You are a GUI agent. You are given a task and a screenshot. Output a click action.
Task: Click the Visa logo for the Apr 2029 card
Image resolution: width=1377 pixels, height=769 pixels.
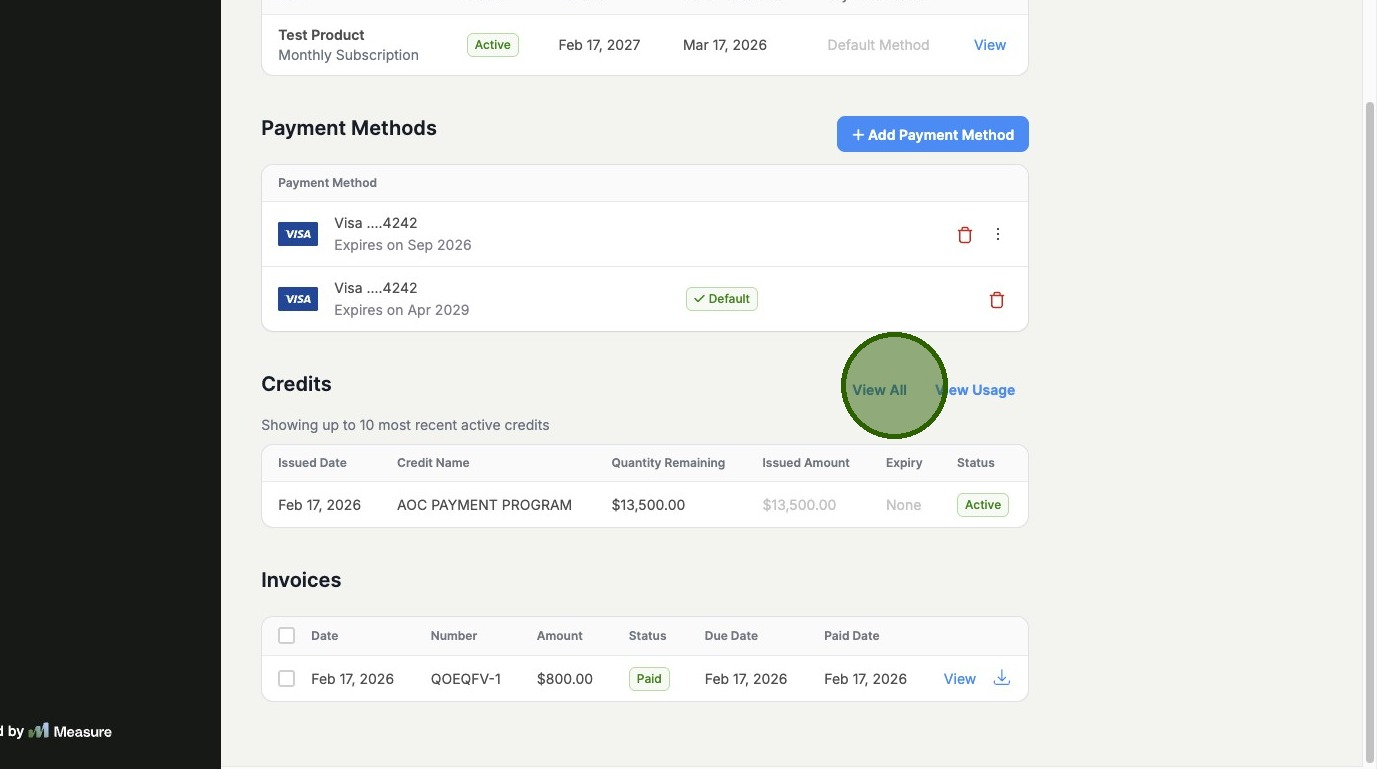pyautogui.click(x=298, y=299)
